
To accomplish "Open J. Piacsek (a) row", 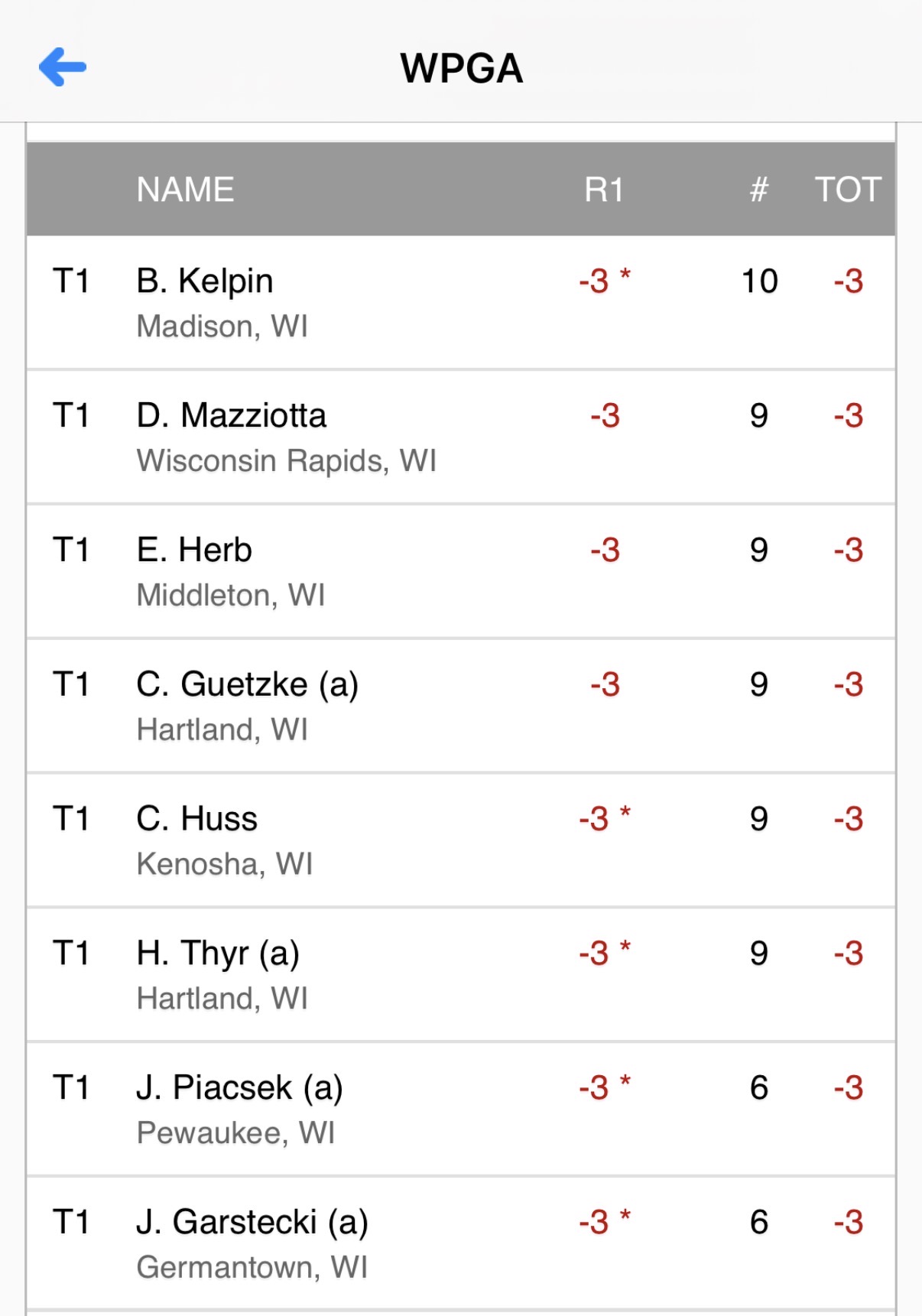I will 461,1110.
